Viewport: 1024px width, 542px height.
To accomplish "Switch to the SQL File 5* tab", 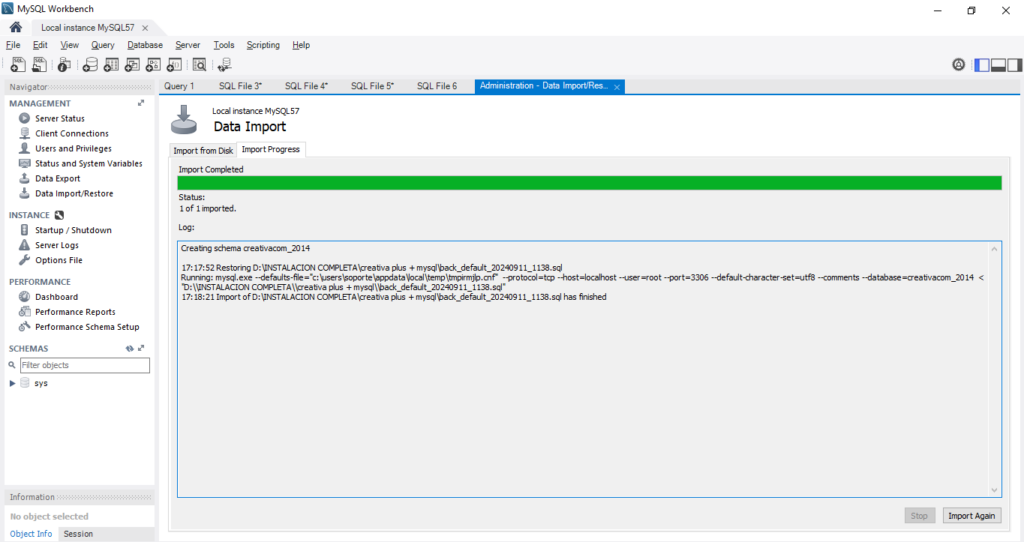I will [372, 86].
